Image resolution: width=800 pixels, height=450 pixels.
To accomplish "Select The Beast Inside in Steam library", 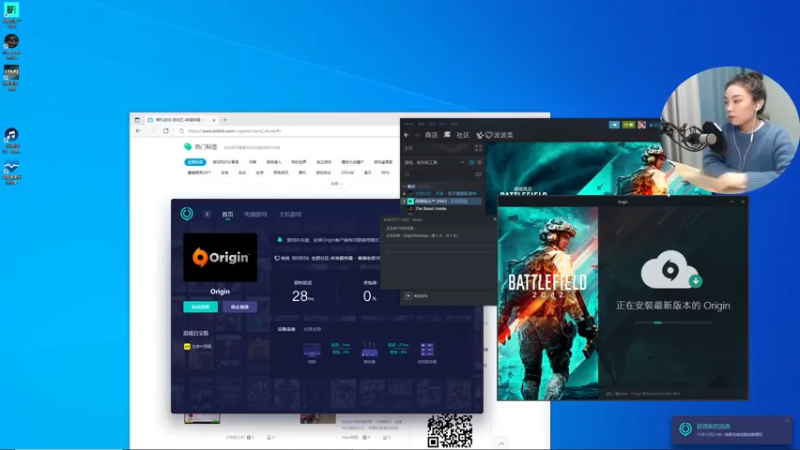I will pos(431,209).
